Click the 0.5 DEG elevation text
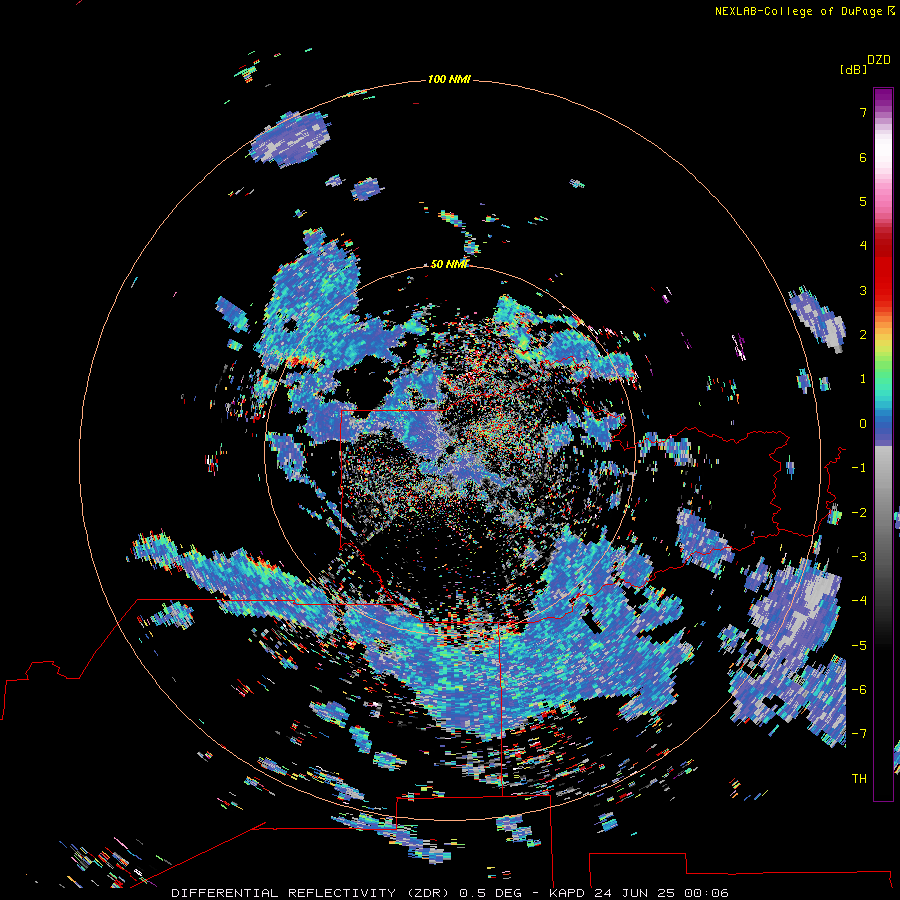The width and height of the screenshot is (900, 900). point(490,893)
